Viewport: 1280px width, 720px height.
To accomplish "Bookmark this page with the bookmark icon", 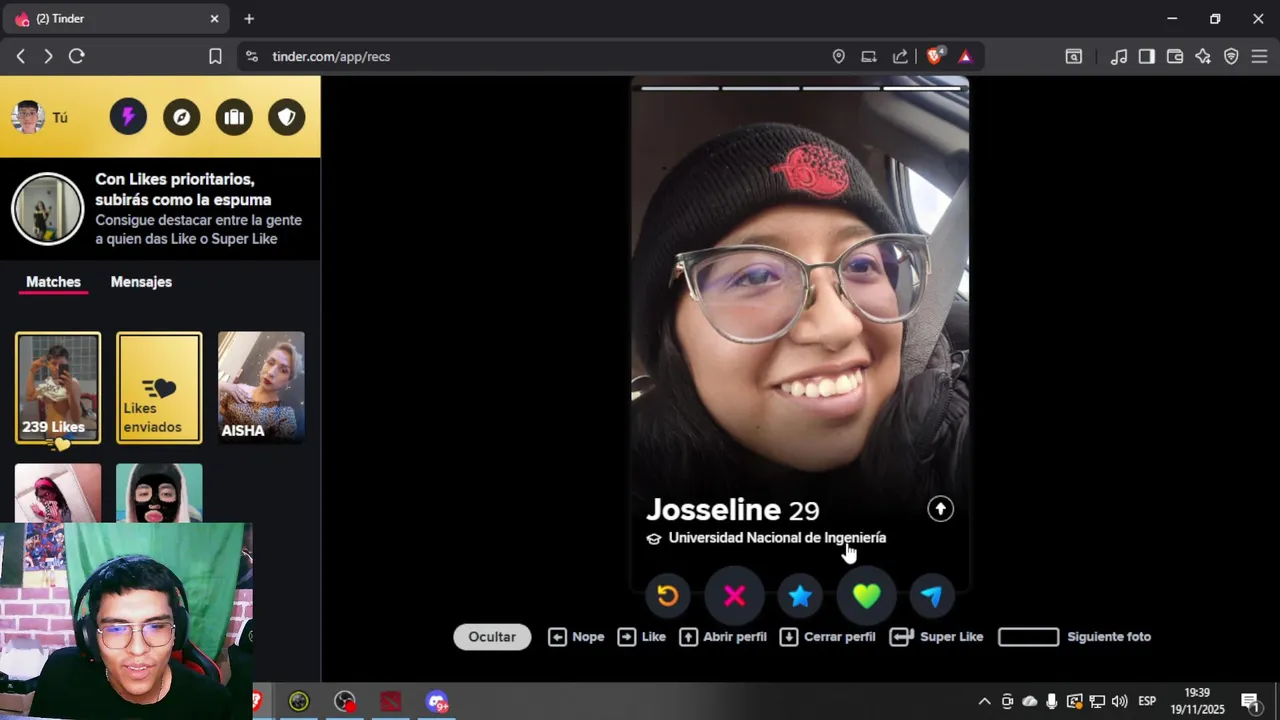I will (215, 57).
